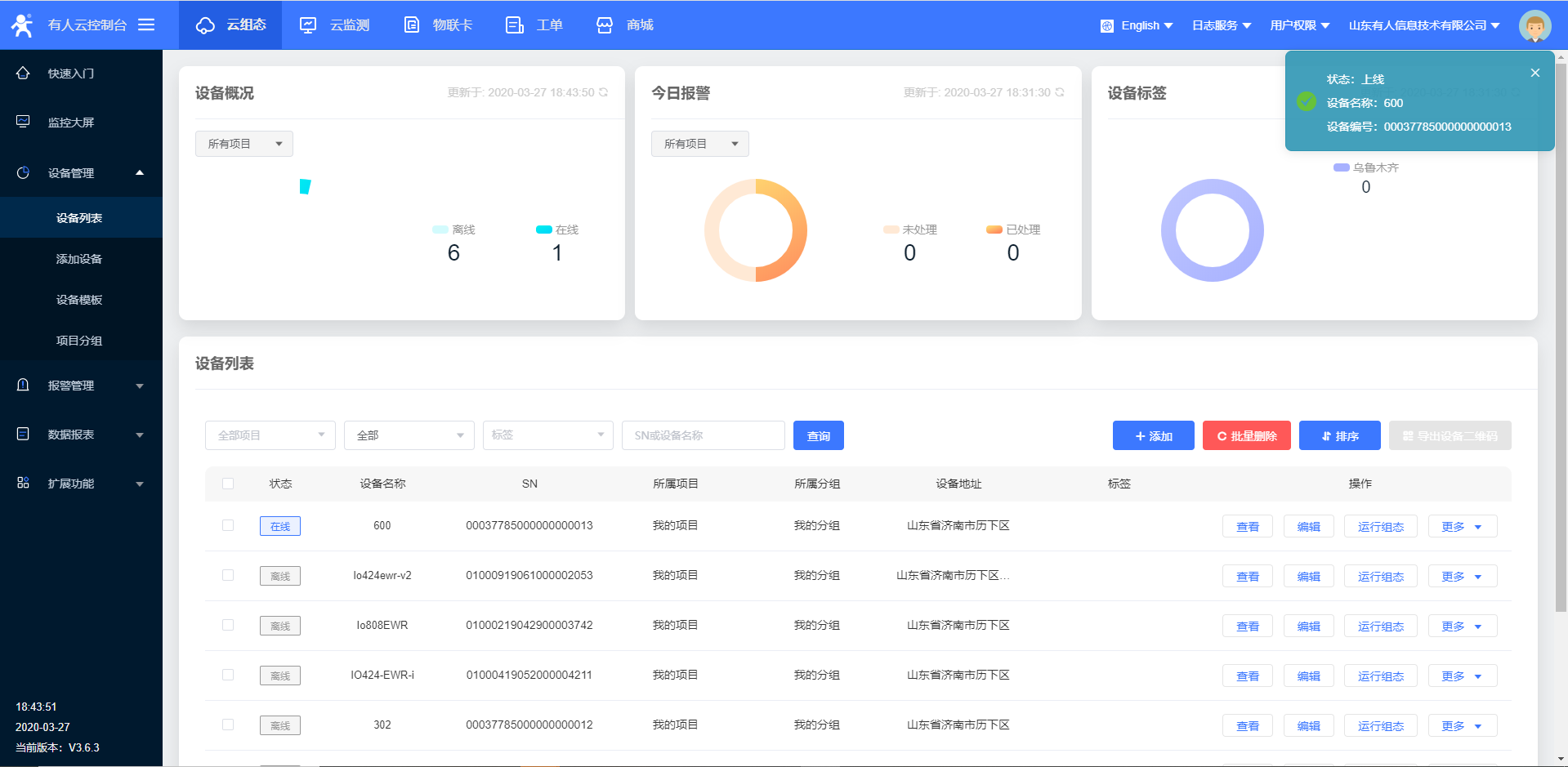Screen dimensions: 1568x767
Task: Select the checkbox for Io808EWR row
Action: pyautogui.click(x=228, y=625)
